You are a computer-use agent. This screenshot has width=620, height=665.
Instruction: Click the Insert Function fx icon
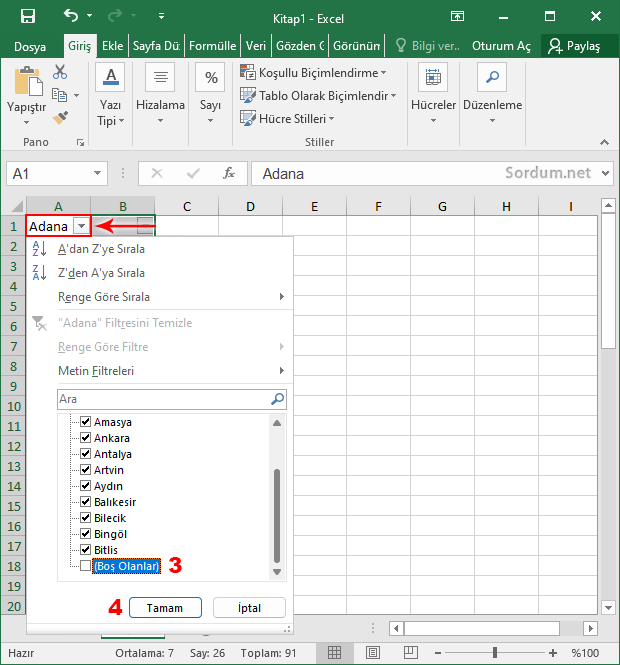pos(229,173)
